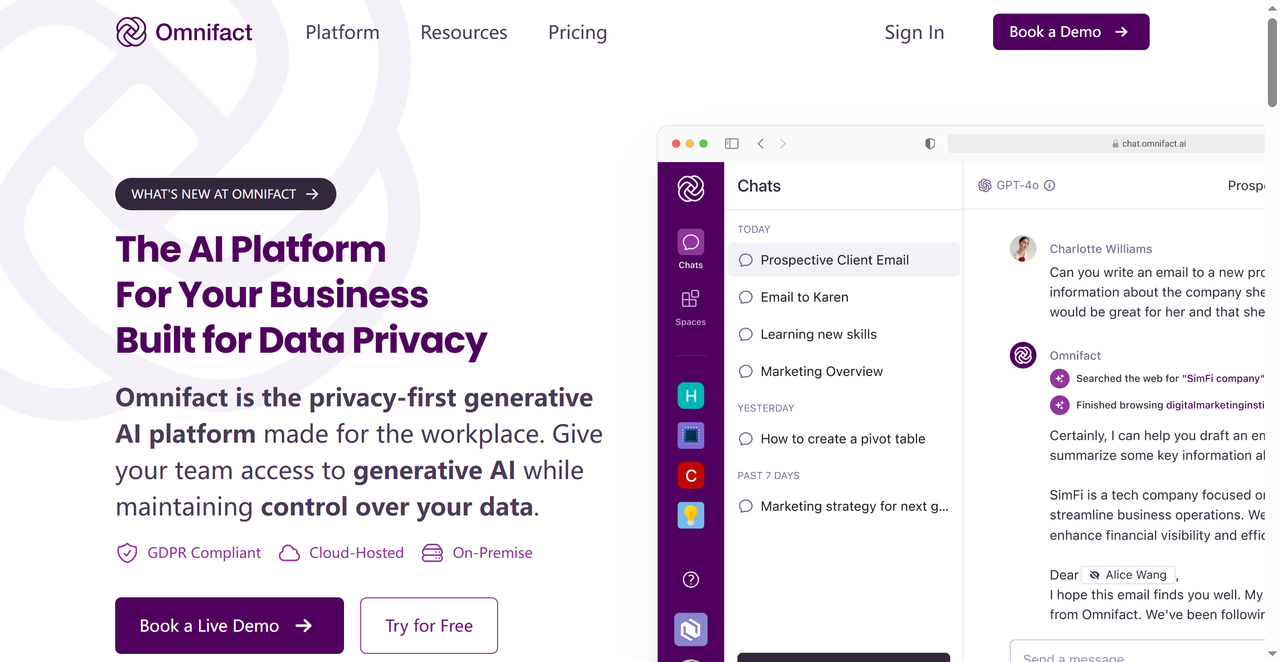The width and height of the screenshot is (1280, 662).
Task: Select the lightbulb space icon
Action: [x=690, y=515]
